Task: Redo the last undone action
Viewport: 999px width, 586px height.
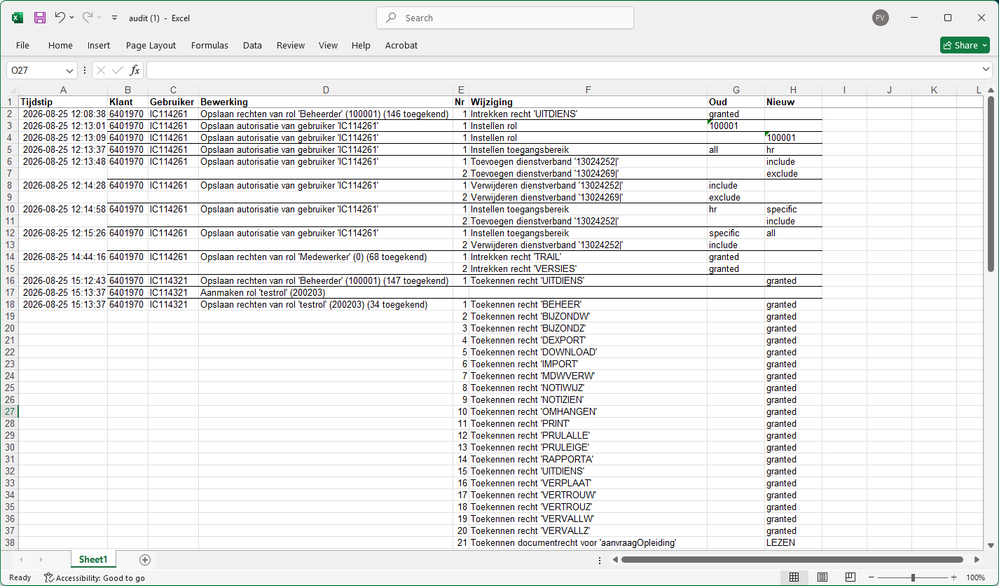Action: [x=87, y=18]
